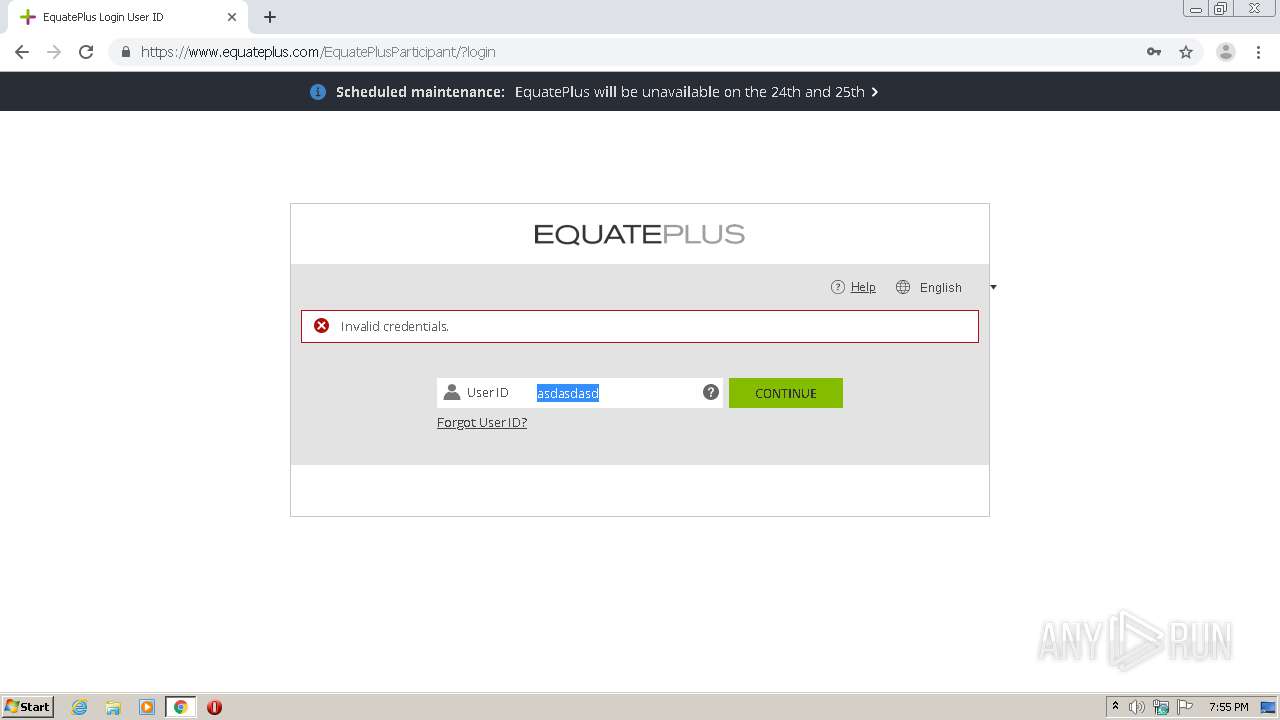Screen dimensions: 1280x720
Task: Click the red Opera-style taskbar icon
Action: tap(214, 707)
